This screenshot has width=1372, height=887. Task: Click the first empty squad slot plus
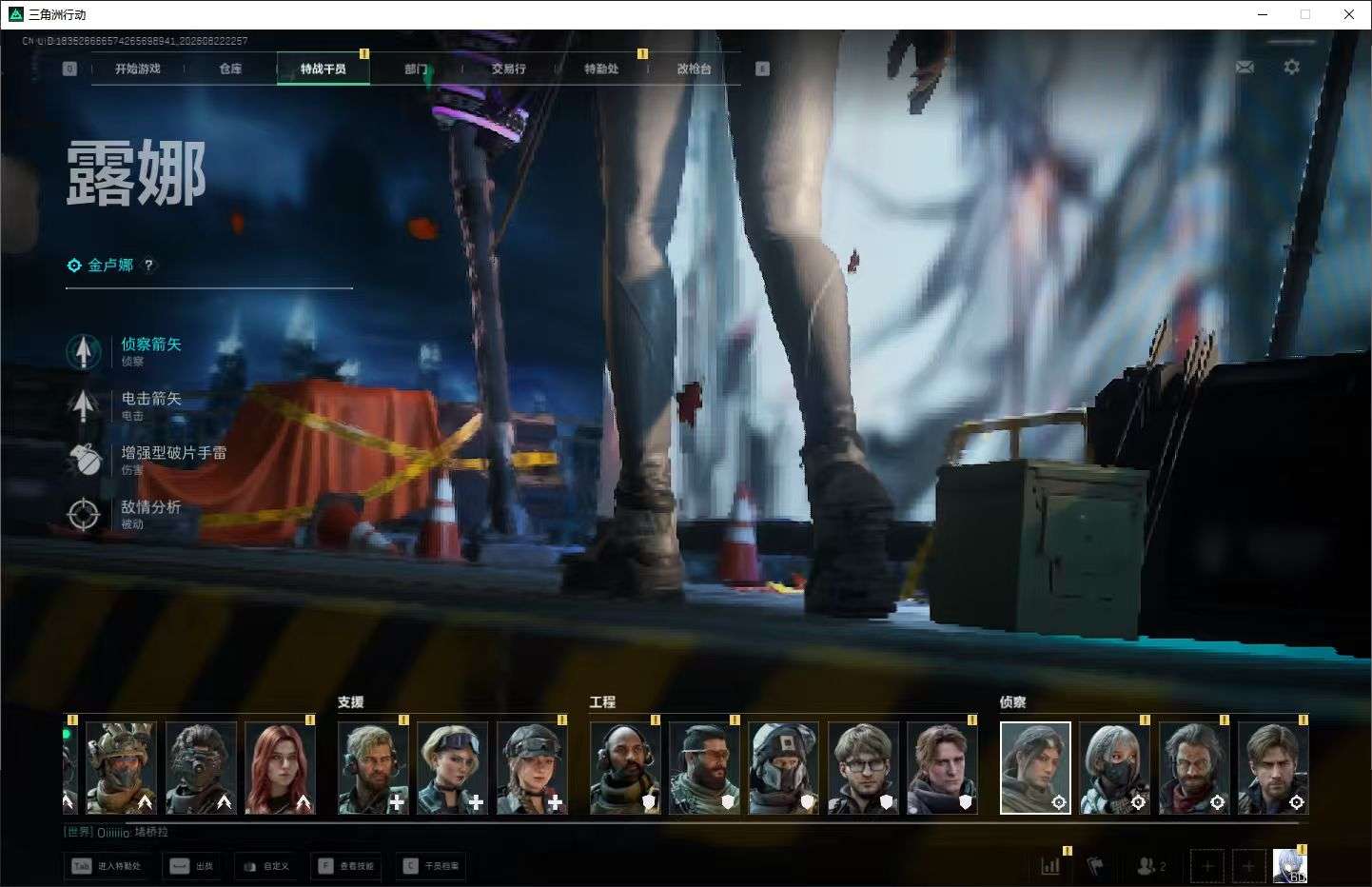pyautogui.click(x=1207, y=866)
